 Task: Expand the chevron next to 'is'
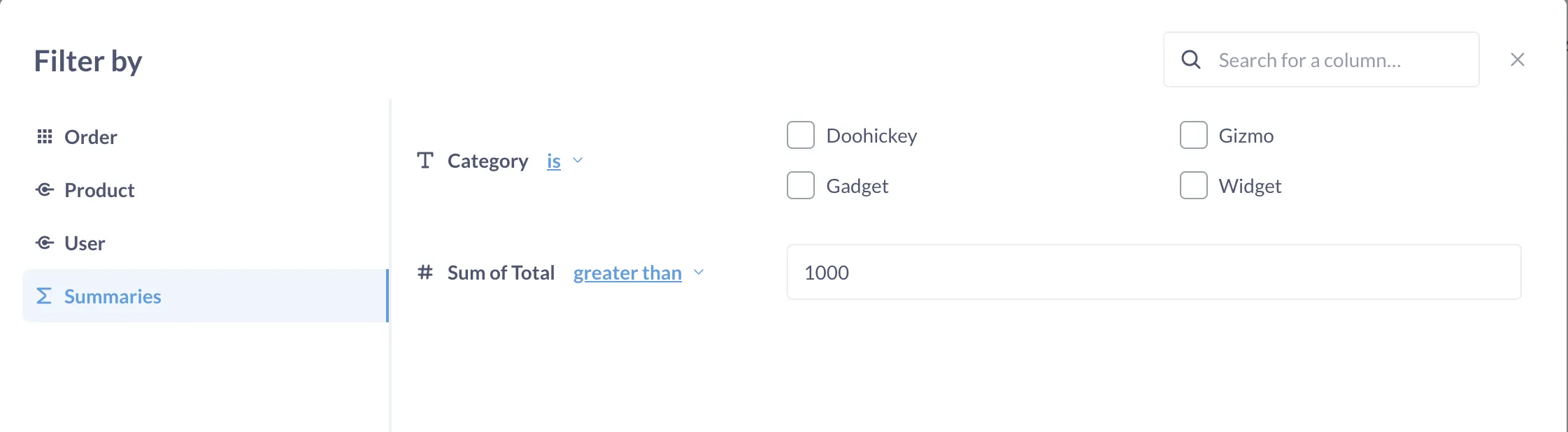tap(578, 161)
